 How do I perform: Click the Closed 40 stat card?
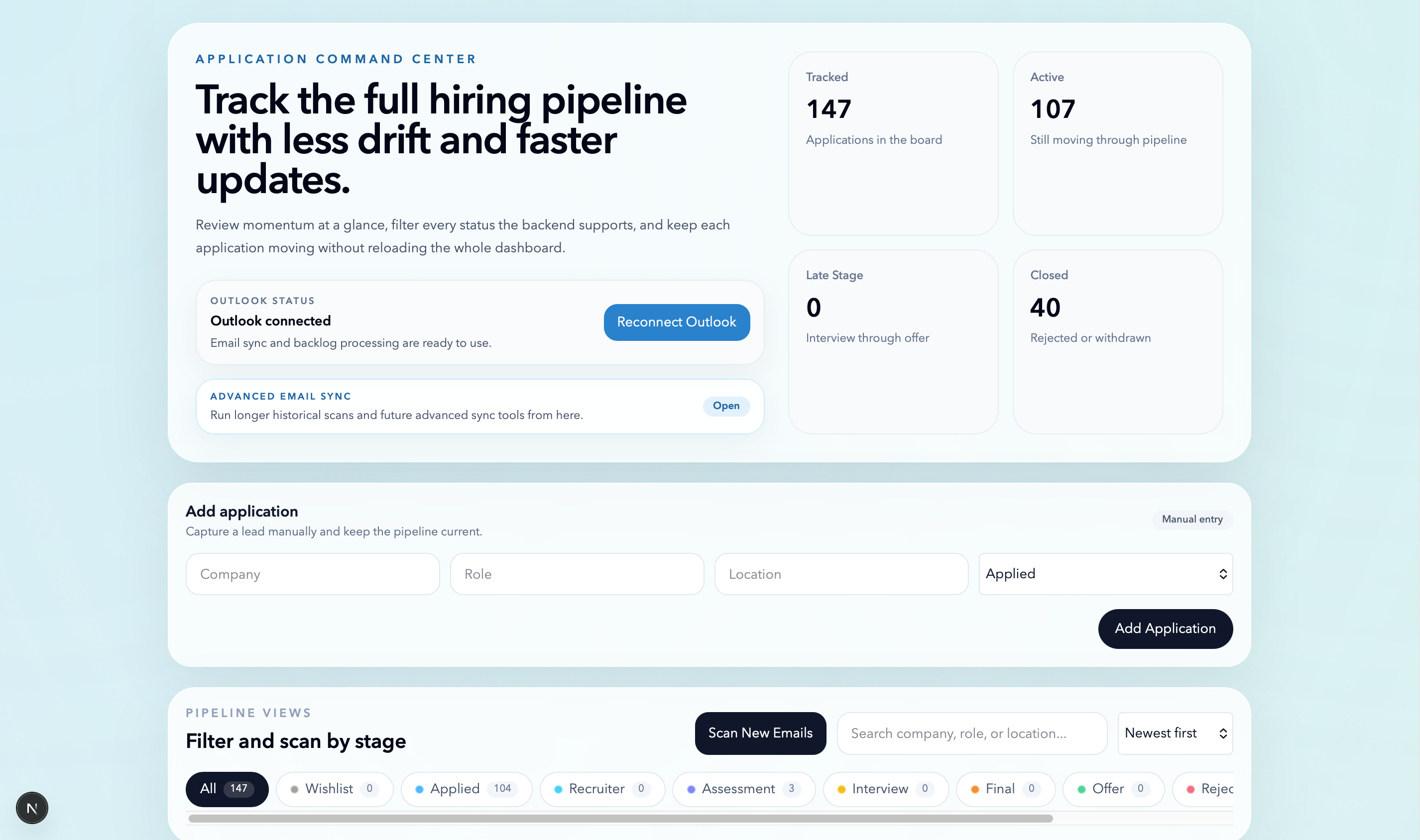click(1118, 342)
